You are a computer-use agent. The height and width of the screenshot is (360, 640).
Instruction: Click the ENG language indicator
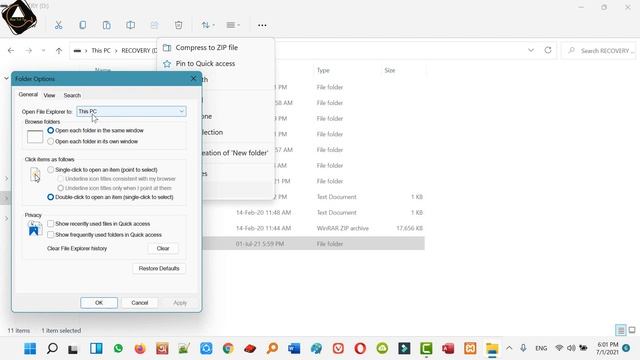541,348
